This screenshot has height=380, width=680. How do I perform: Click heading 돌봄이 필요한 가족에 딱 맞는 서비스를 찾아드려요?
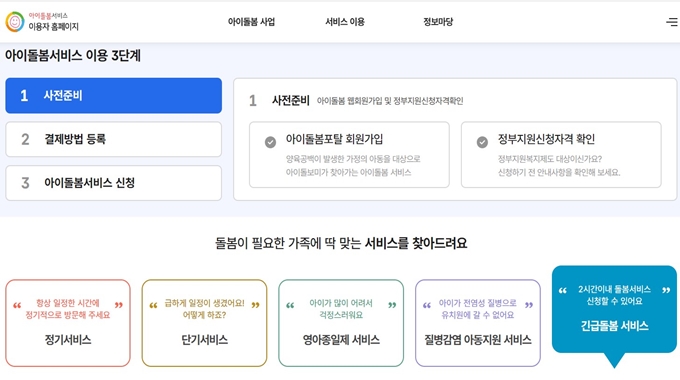(341, 243)
